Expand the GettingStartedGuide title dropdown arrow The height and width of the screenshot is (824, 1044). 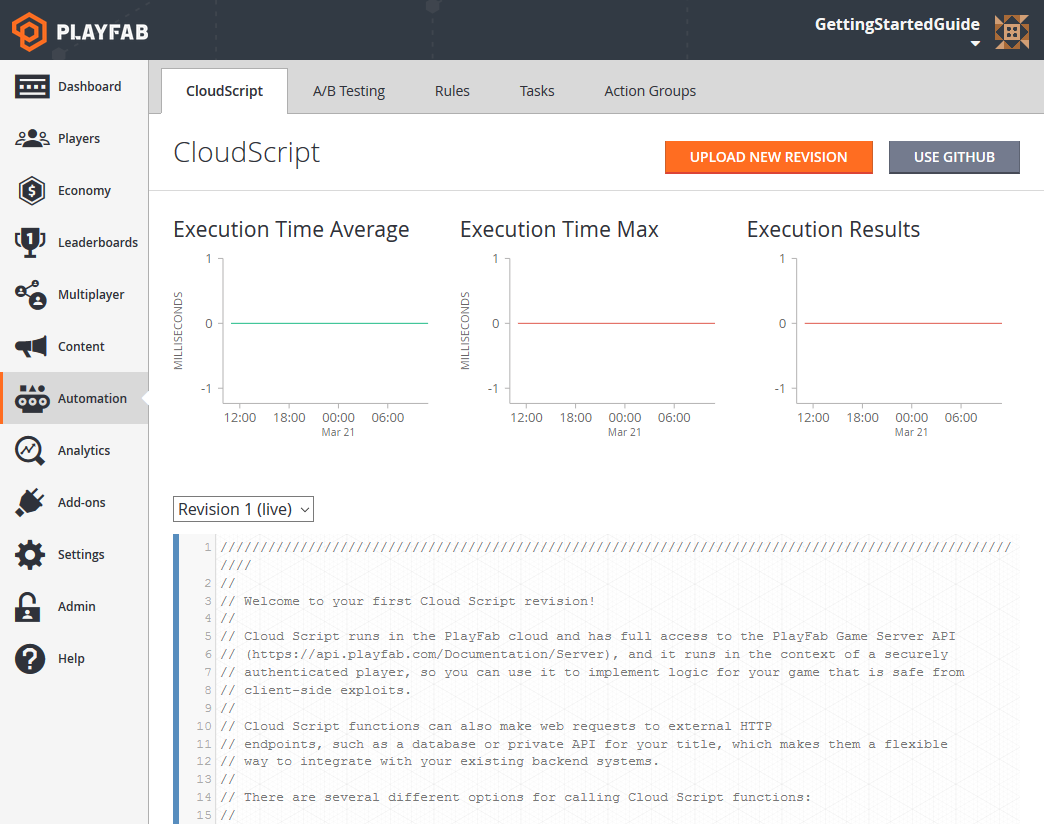[x=975, y=44]
